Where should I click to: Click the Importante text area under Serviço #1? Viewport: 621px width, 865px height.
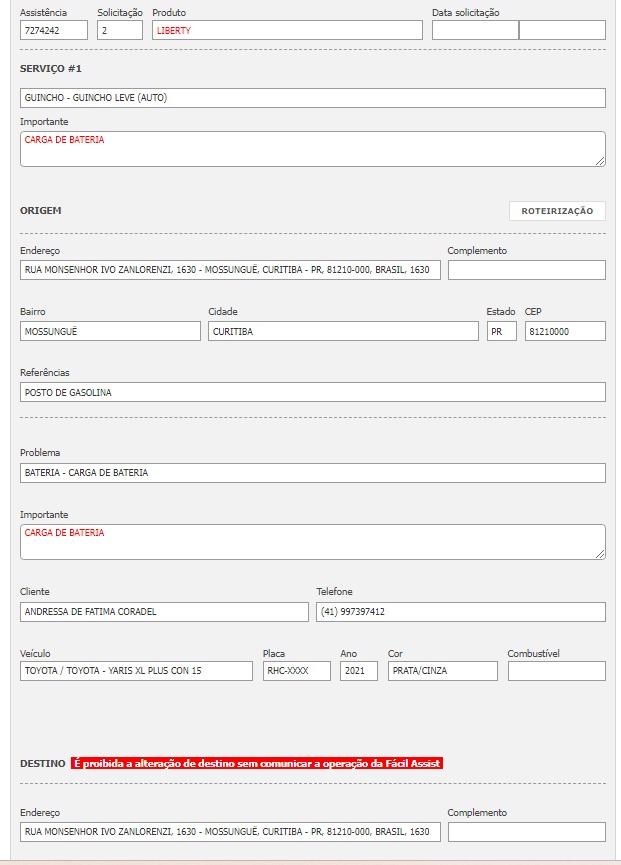click(312, 149)
